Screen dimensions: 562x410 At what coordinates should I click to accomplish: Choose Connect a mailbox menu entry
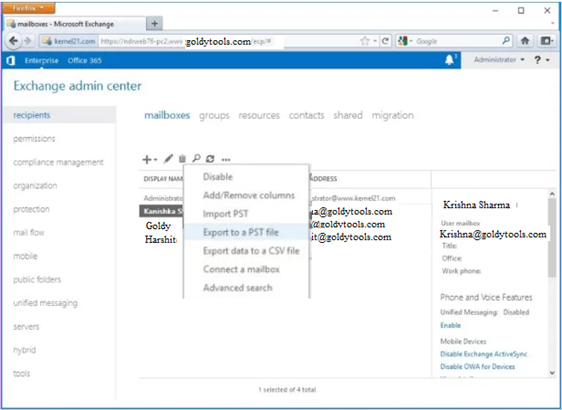[246, 270]
